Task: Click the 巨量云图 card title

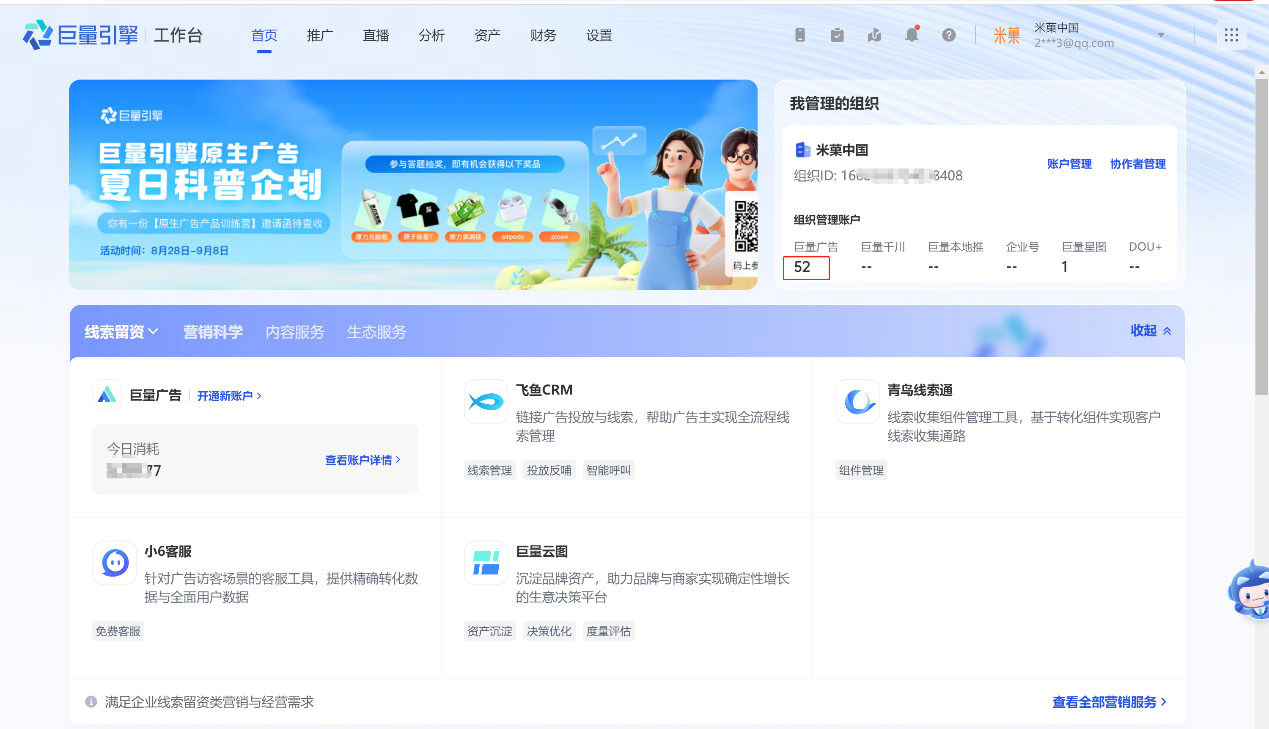Action: point(542,551)
